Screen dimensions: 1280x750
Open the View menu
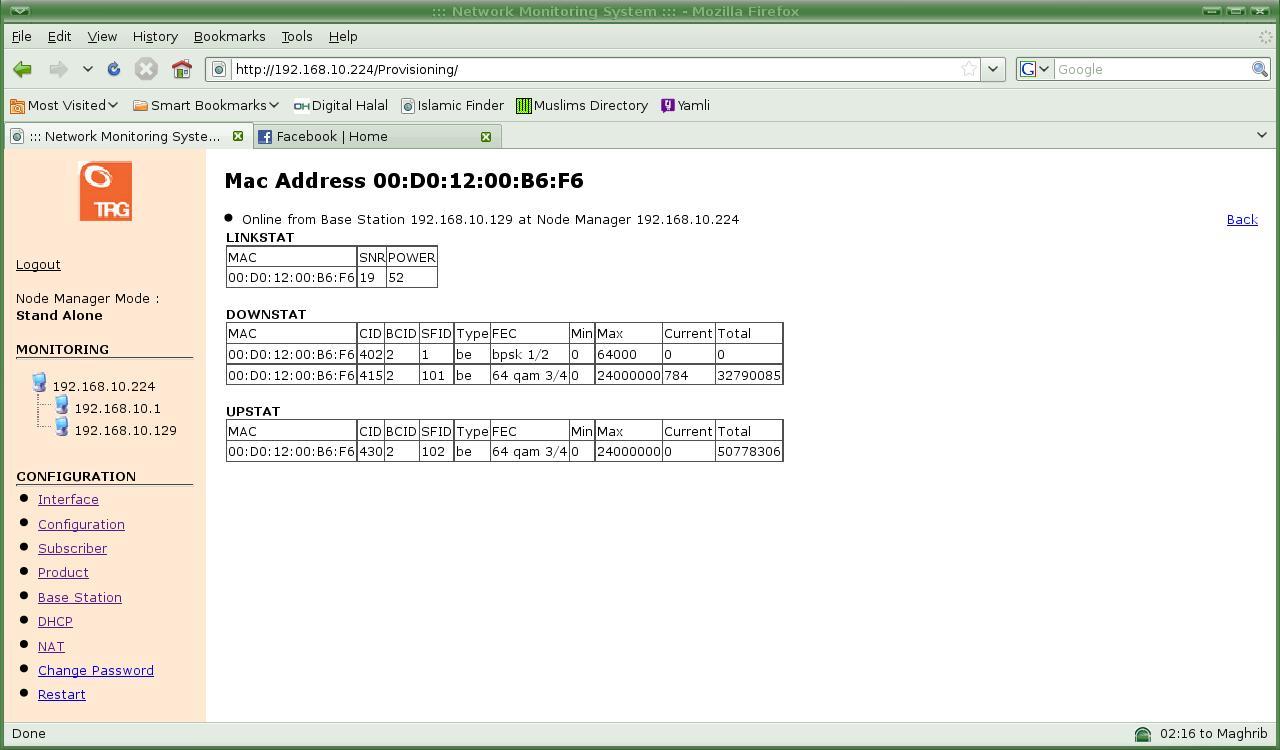[x=102, y=36]
